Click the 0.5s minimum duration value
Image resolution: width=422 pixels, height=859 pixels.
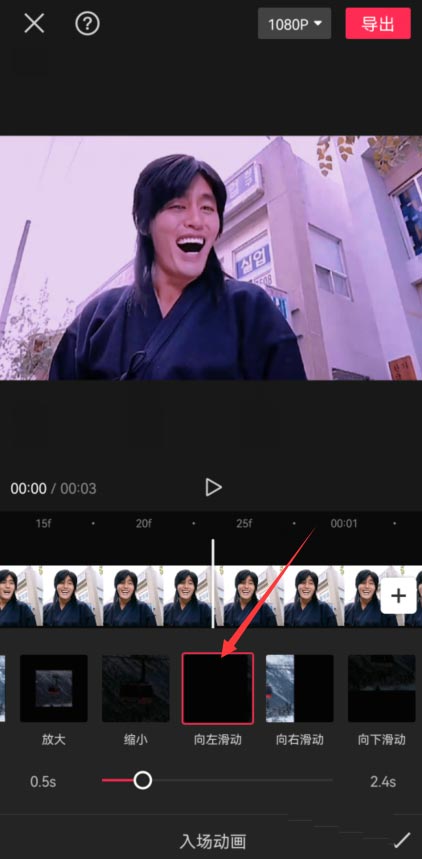coord(43,781)
